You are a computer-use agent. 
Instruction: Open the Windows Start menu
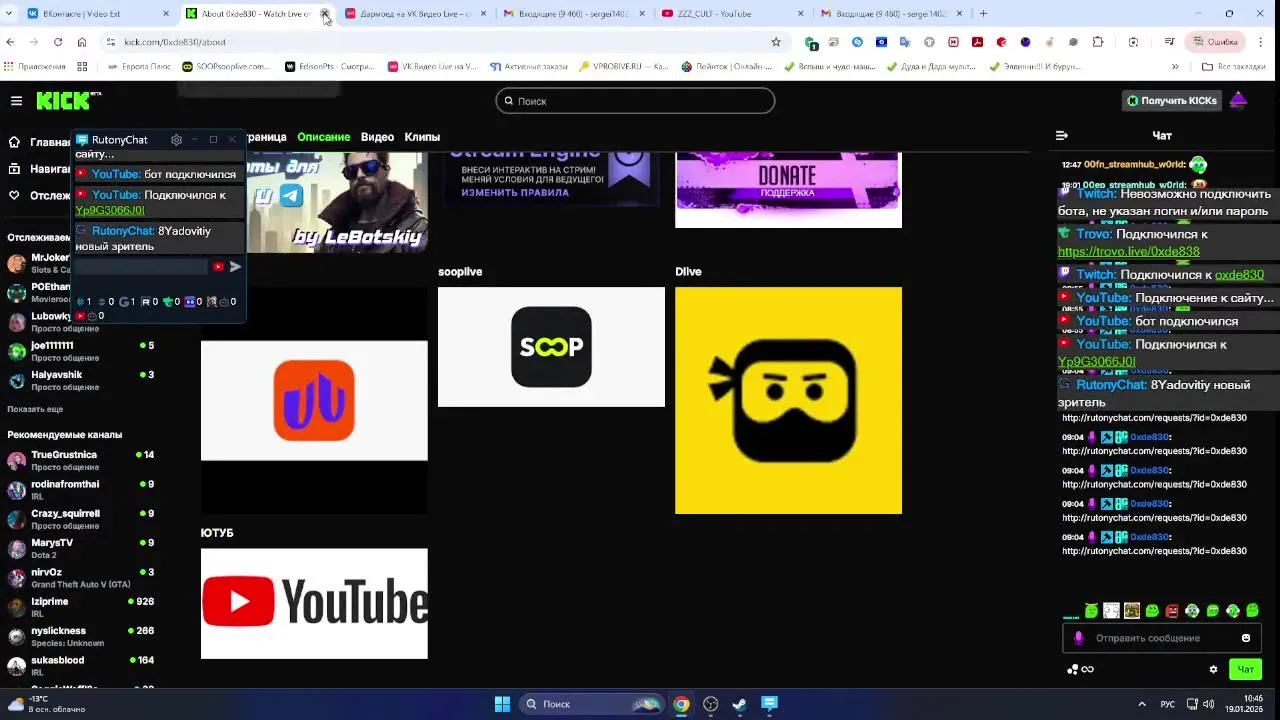[502, 704]
